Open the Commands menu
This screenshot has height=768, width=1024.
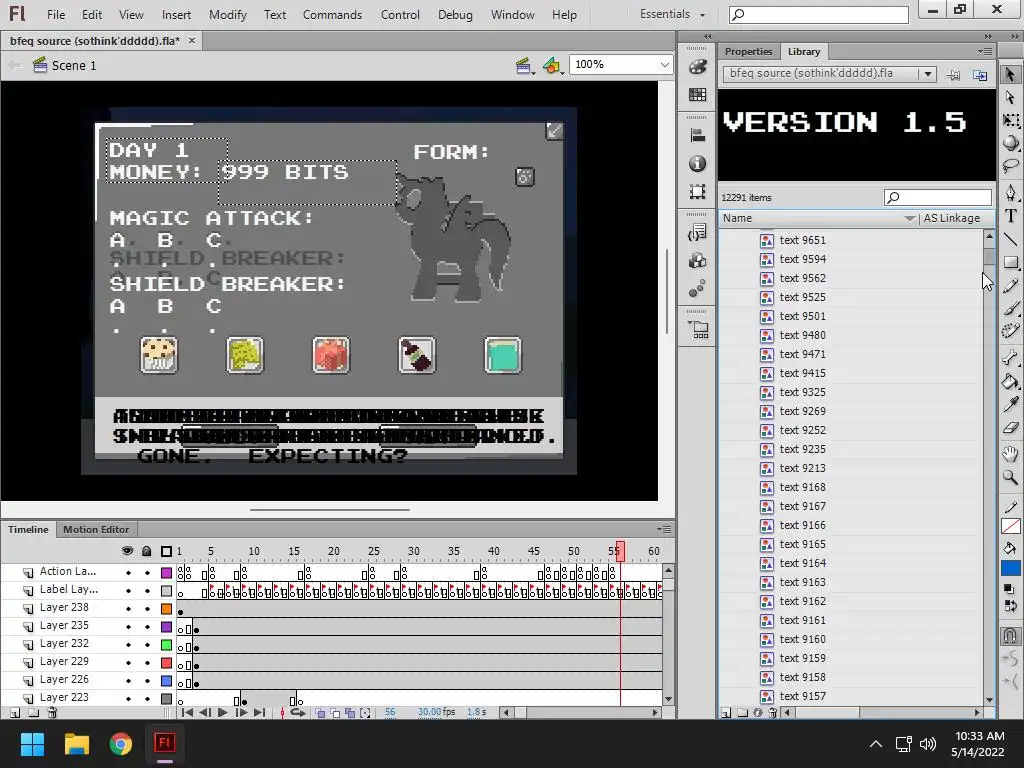click(x=332, y=14)
